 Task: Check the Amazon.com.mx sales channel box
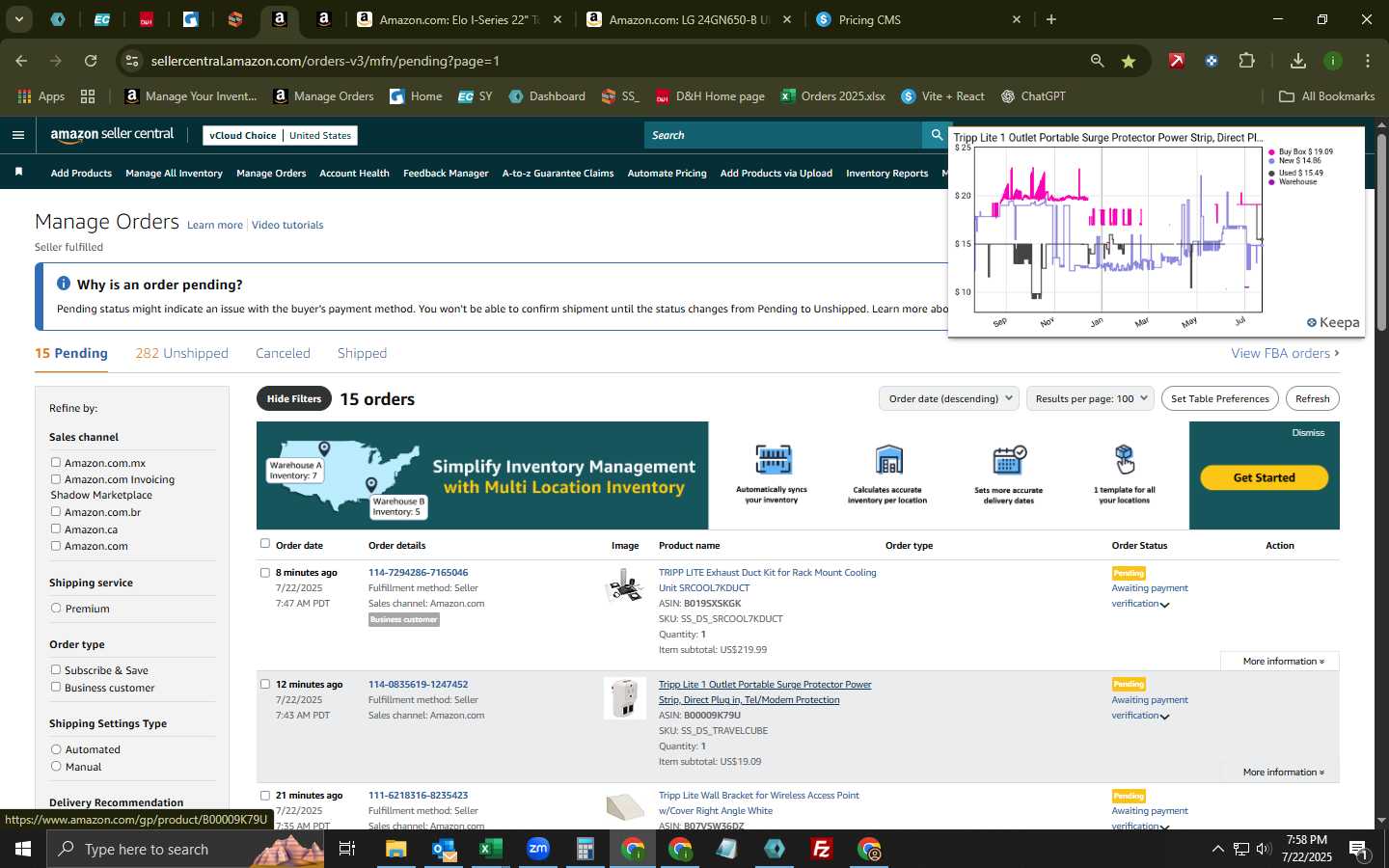point(56,463)
